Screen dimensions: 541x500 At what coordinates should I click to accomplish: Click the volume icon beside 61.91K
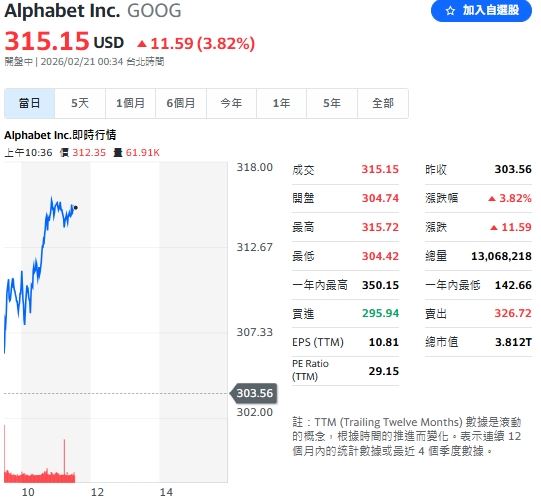click(118, 153)
